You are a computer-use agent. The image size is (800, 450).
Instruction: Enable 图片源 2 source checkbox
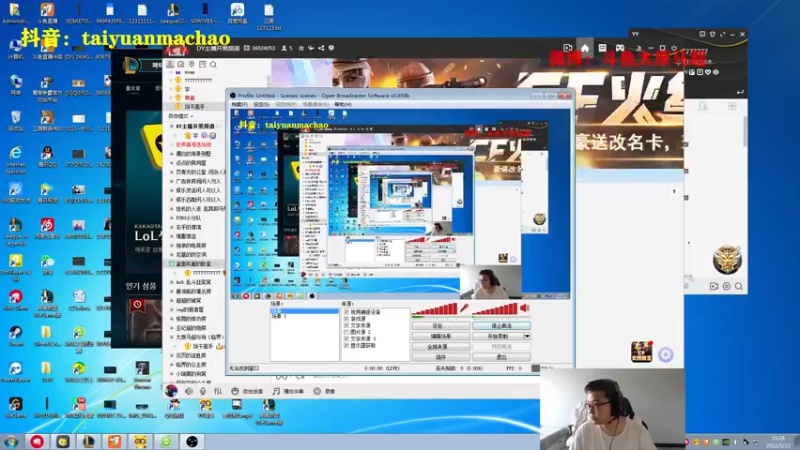coord(346,332)
